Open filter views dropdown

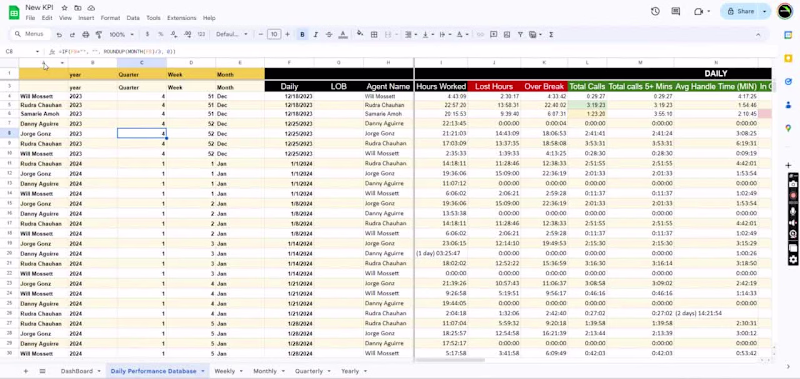(x=535, y=34)
